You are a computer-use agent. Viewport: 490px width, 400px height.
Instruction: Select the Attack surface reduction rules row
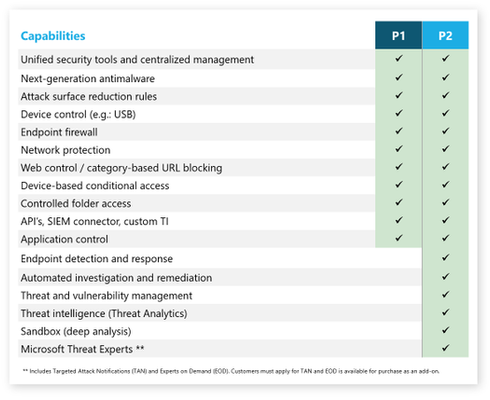pos(243,96)
